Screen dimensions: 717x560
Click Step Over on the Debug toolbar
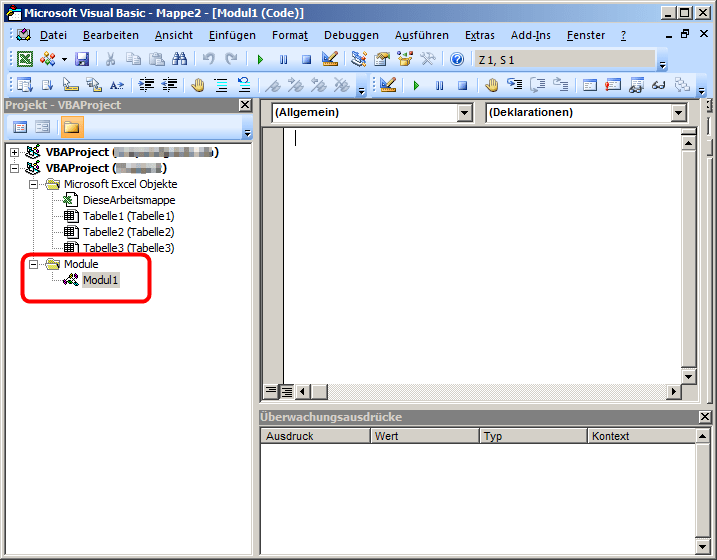click(538, 85)
